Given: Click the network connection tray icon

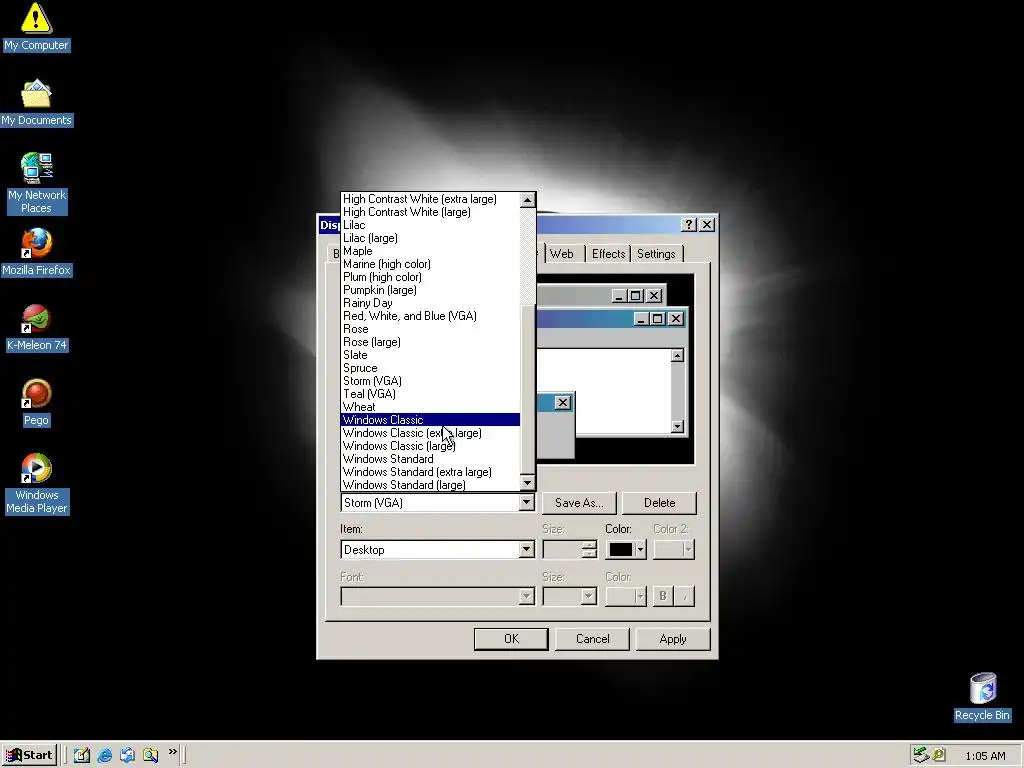Looking at the screenshot, I should (x=921, y=755).
